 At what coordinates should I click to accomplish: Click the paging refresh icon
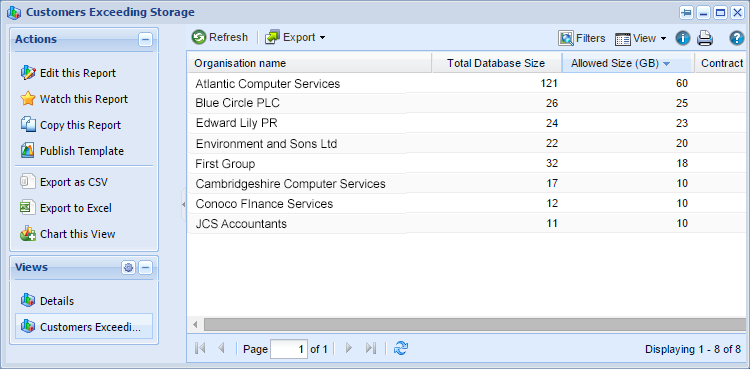pos(400,348)
